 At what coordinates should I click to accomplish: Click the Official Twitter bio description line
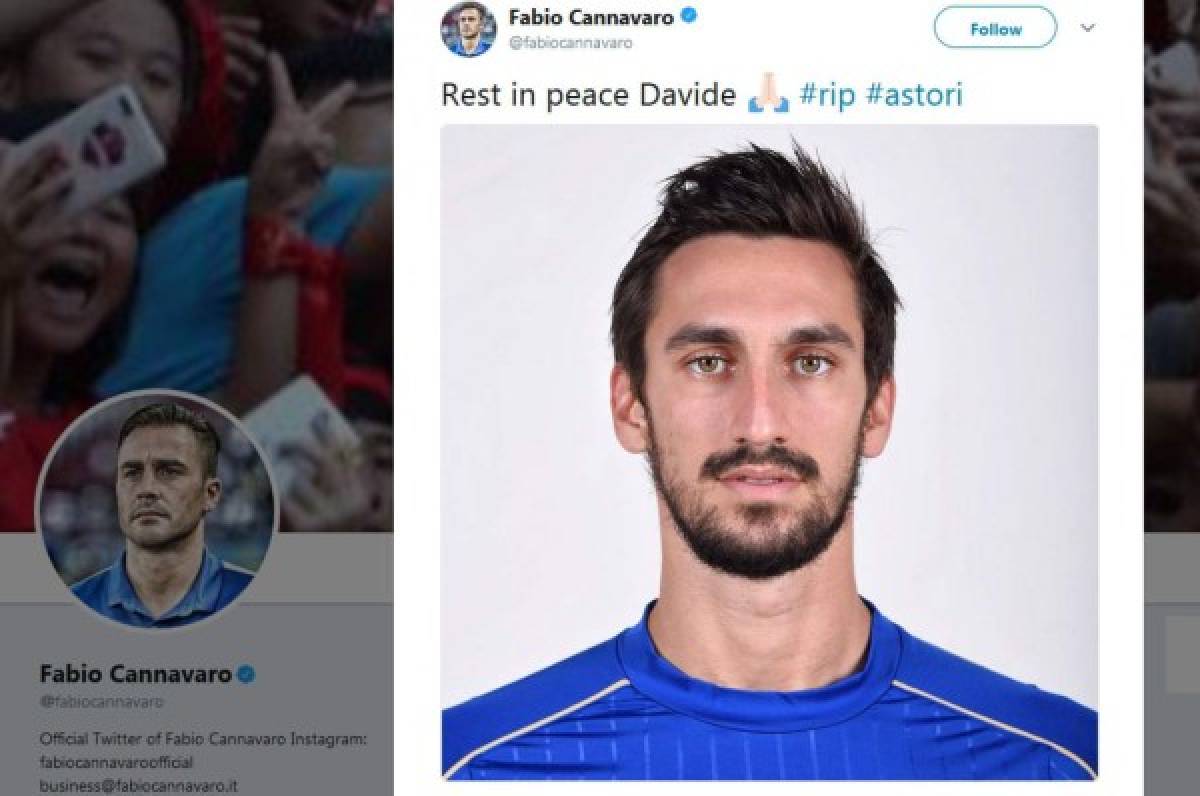pyautogui.click(x=204, y=739)
